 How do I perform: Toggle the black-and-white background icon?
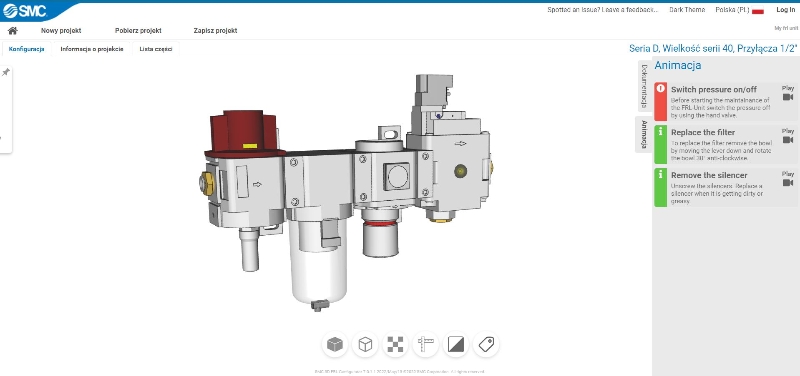tap(456, 345)
